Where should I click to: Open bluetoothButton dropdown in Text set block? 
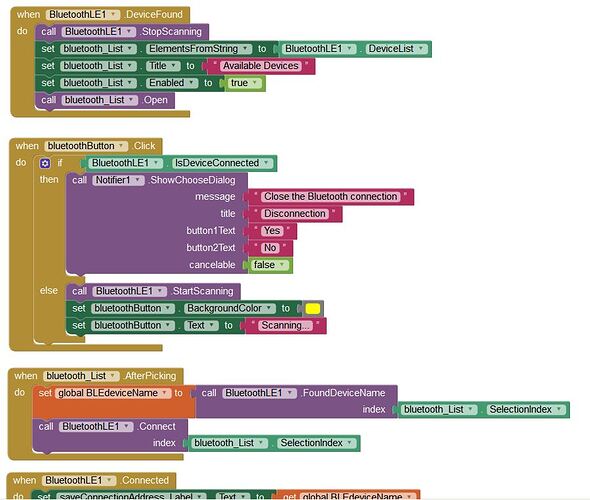click(133, 325)
